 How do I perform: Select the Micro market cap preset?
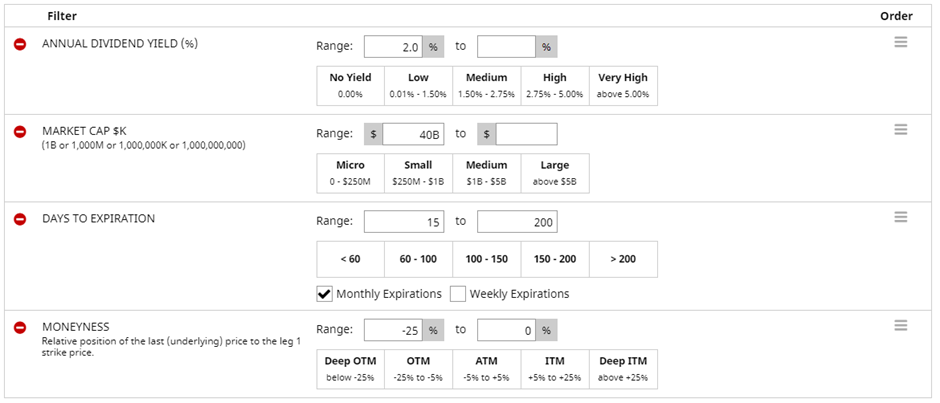(x=350, y=172)
